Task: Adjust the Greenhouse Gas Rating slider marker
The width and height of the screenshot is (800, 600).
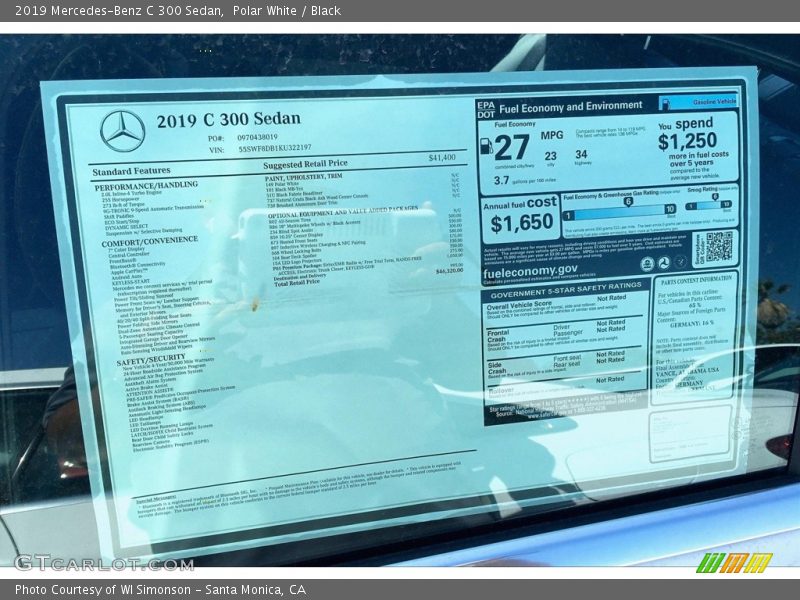Action: click(627, 202)
